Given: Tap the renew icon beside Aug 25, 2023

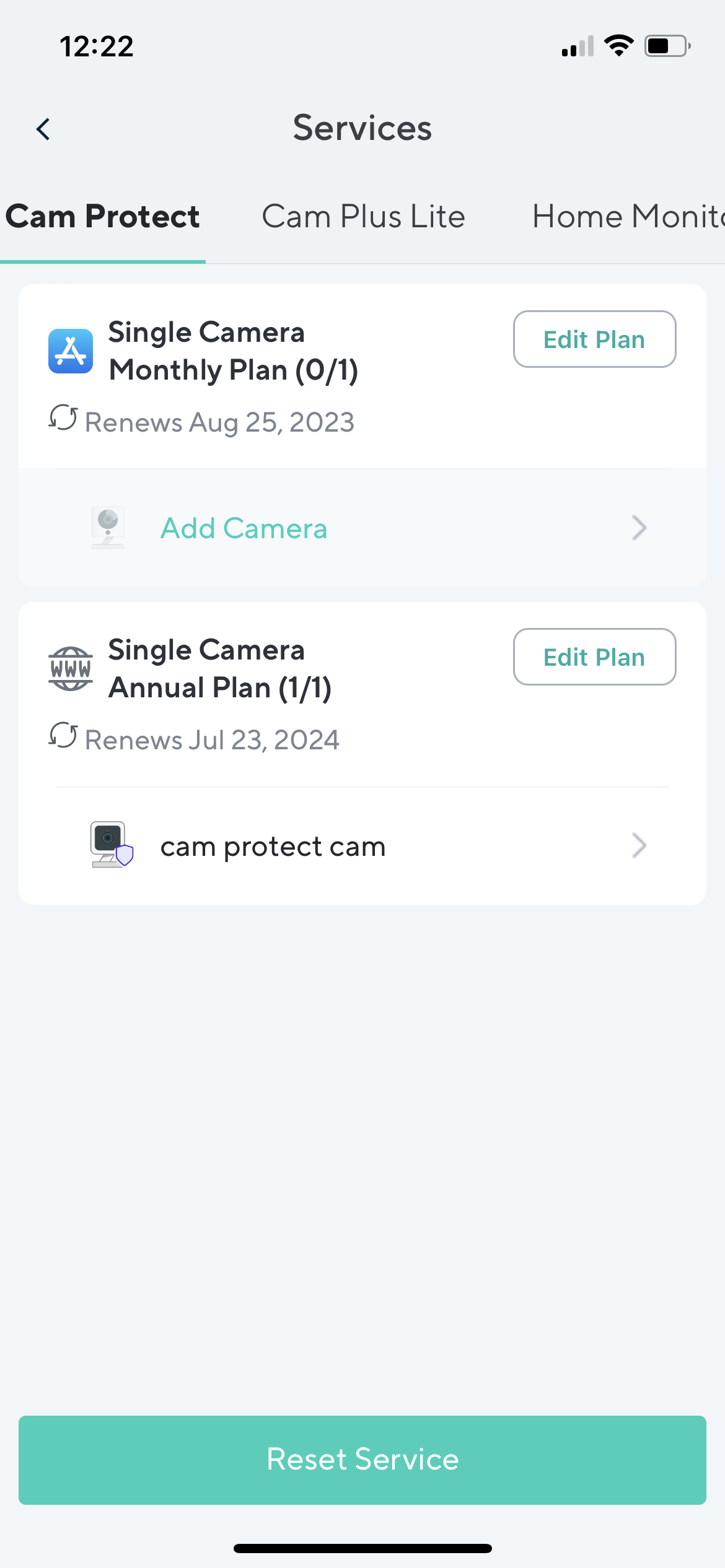Looking at the screenshot, I should click(63, 418).
